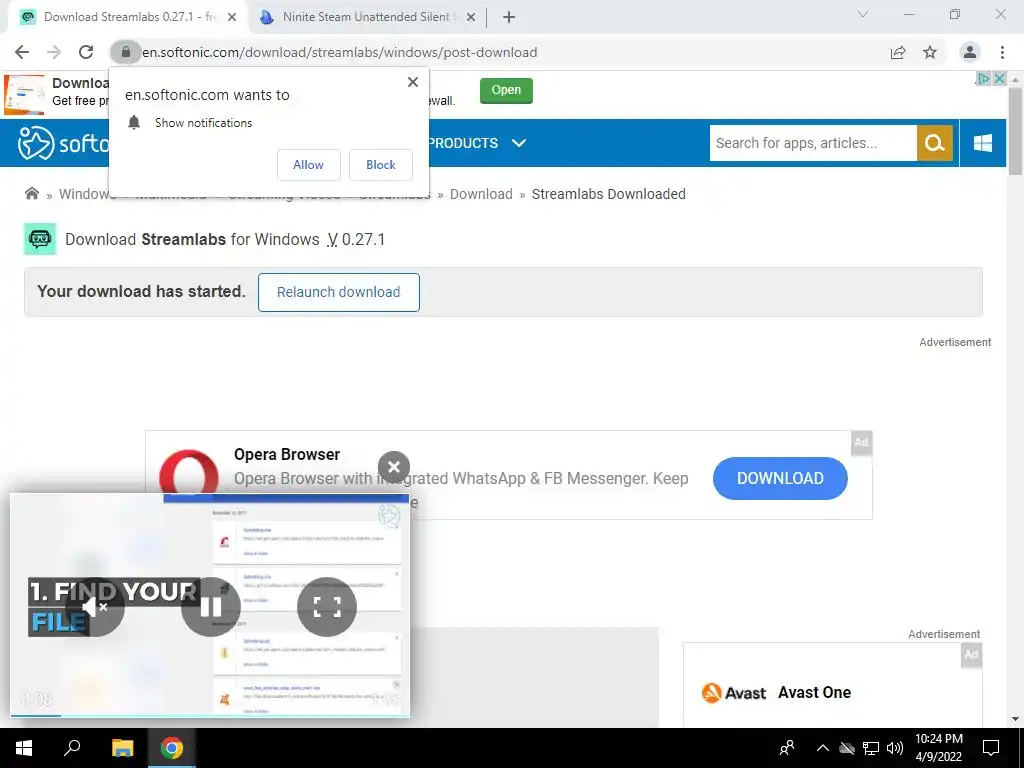Close the Download Streamlabs tab
Viewport: 1024px width, 768px height.
coord(232,17)
